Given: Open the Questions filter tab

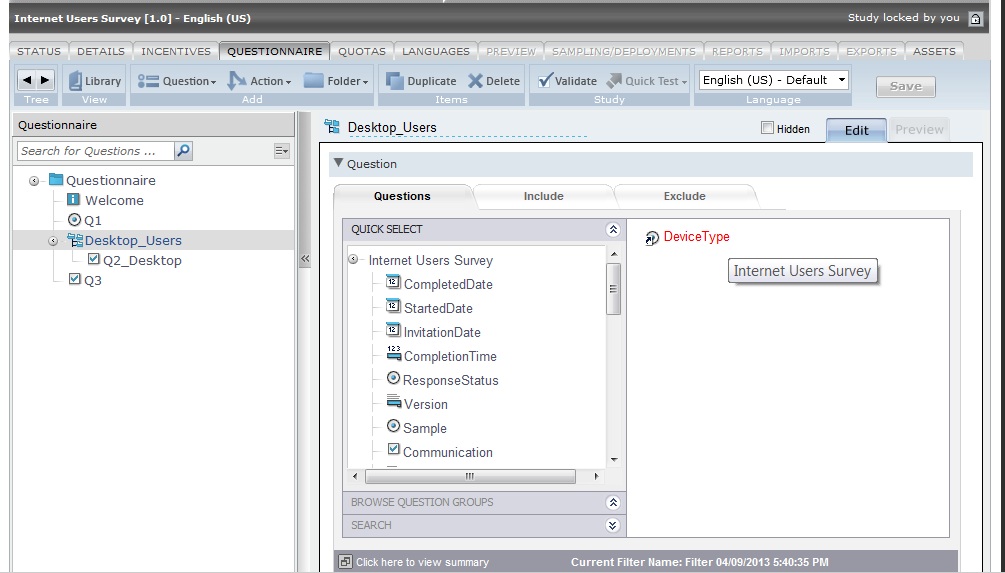Looking at the screenshot, I should click(x=403, y=196).
